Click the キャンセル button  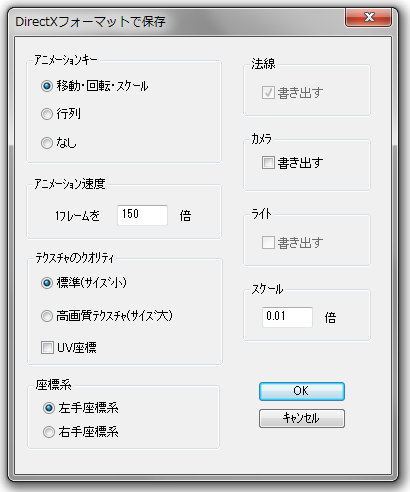[302, 418]
